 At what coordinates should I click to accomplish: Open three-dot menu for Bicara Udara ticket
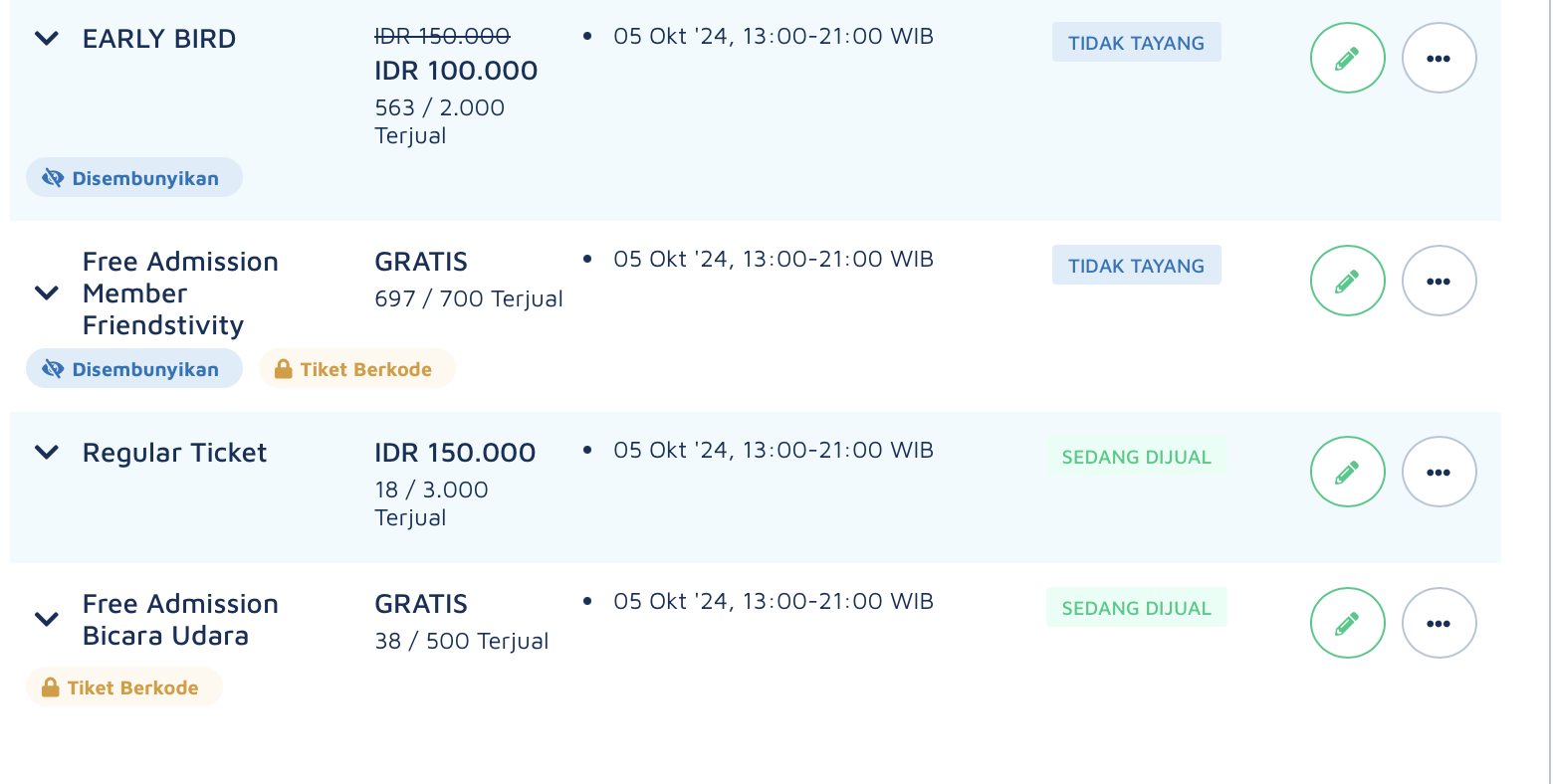coord(1439,623)
